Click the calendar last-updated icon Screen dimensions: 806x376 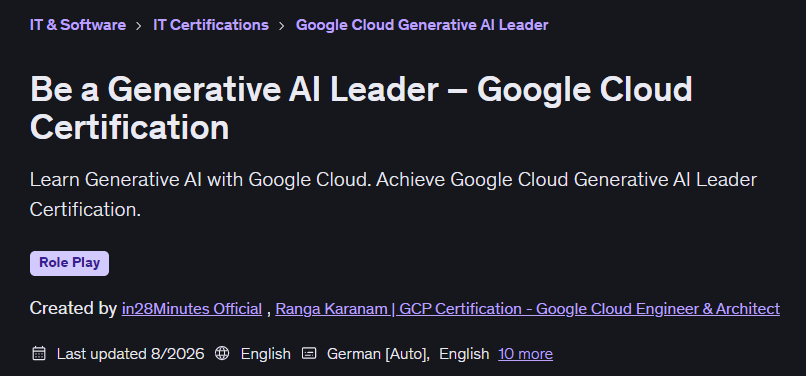[39, 353]
